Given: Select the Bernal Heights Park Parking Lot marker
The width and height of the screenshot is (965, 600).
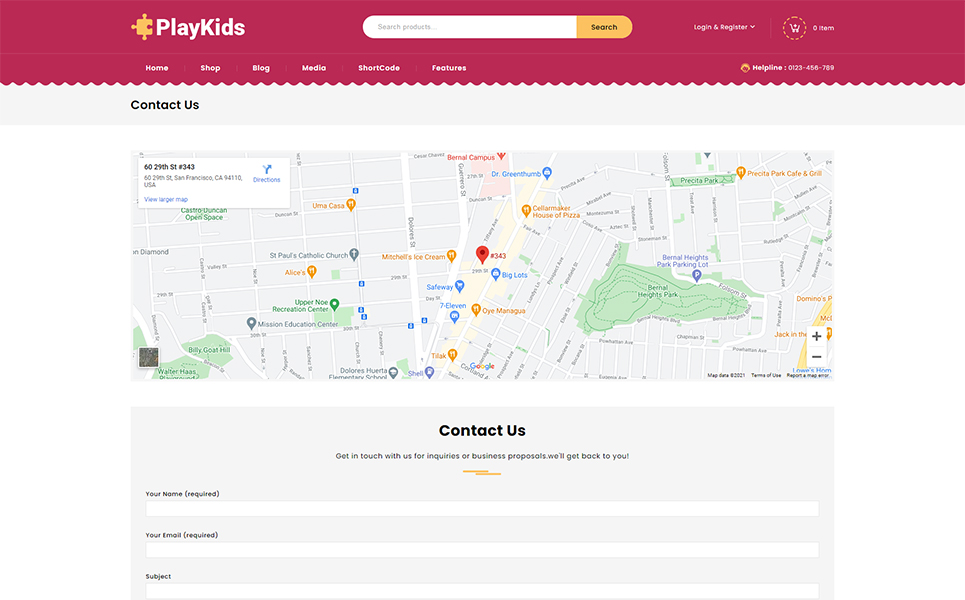Looking at the screenshot, I should (x=697, y=276).
